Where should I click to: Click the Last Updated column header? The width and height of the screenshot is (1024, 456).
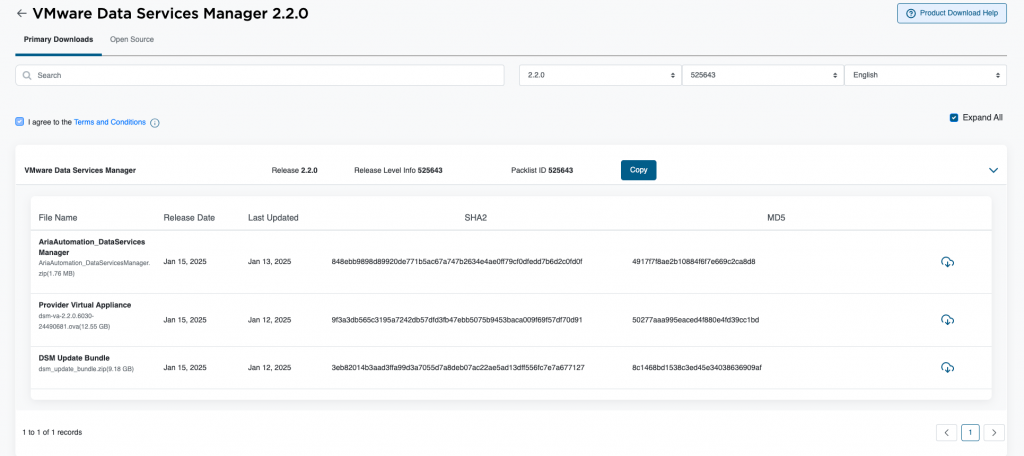273,218
